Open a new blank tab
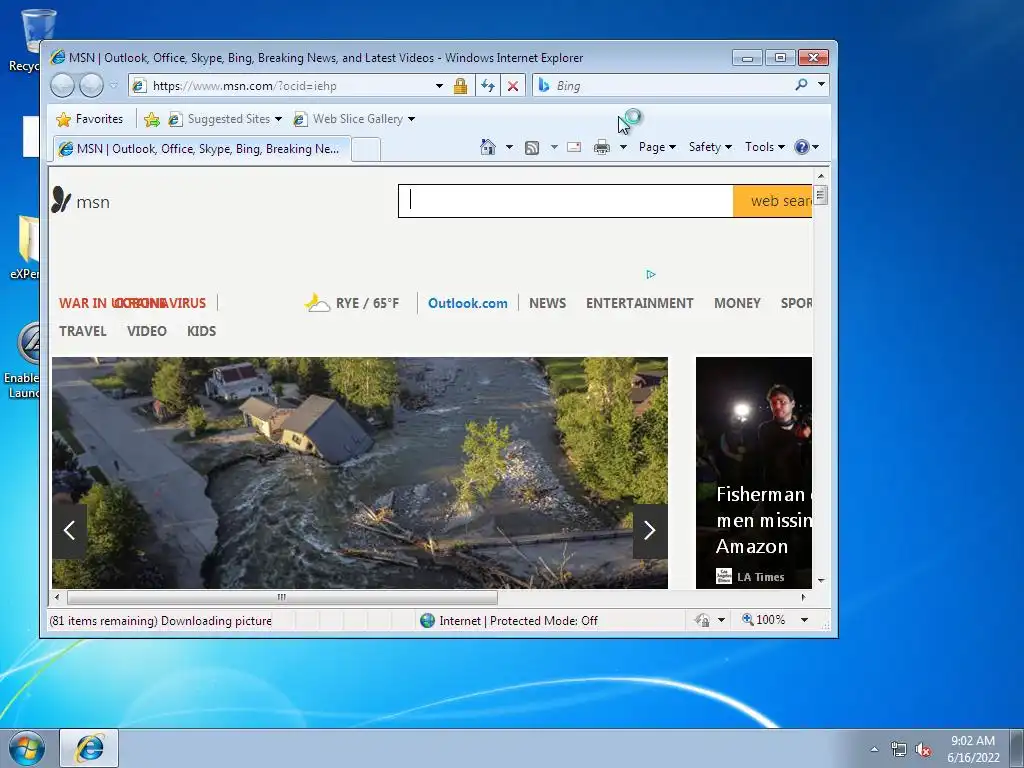Image resolution: width=1024 pixels, height=768 pixels. coord(366,150)
